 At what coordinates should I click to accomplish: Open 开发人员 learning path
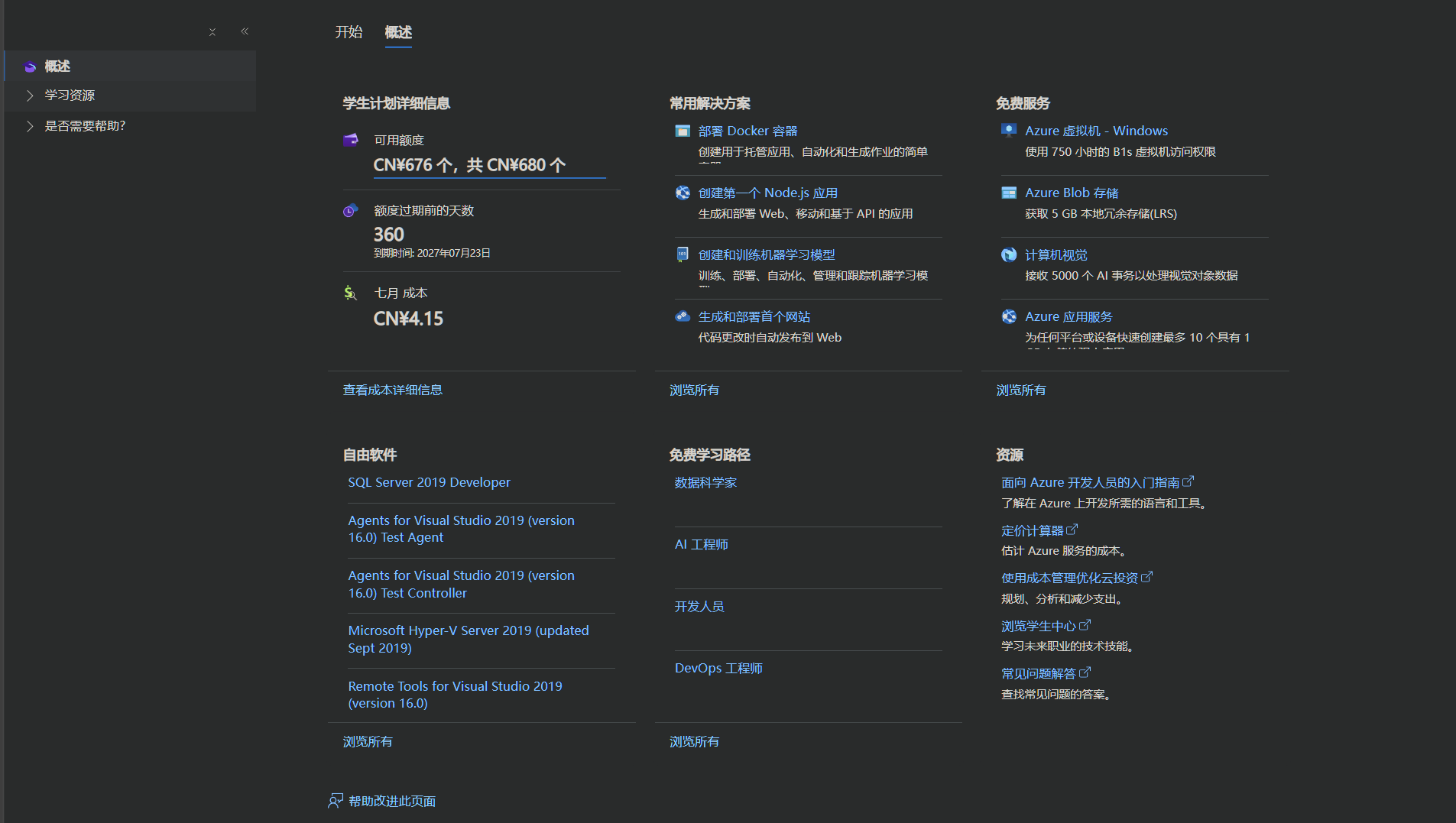click(699, 606)
